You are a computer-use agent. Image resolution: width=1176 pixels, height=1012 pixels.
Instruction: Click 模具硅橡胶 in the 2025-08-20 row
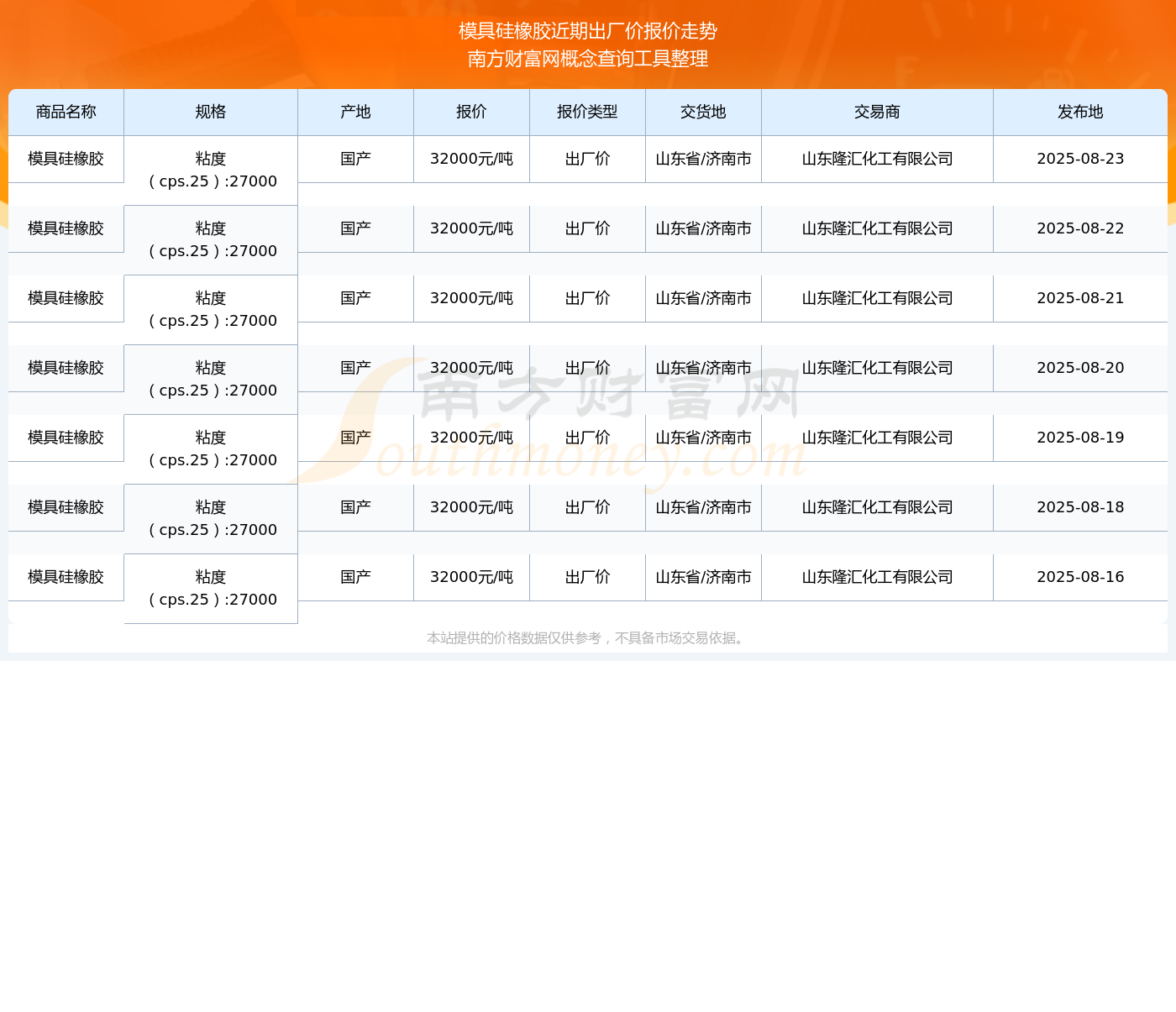pos(66,368)
